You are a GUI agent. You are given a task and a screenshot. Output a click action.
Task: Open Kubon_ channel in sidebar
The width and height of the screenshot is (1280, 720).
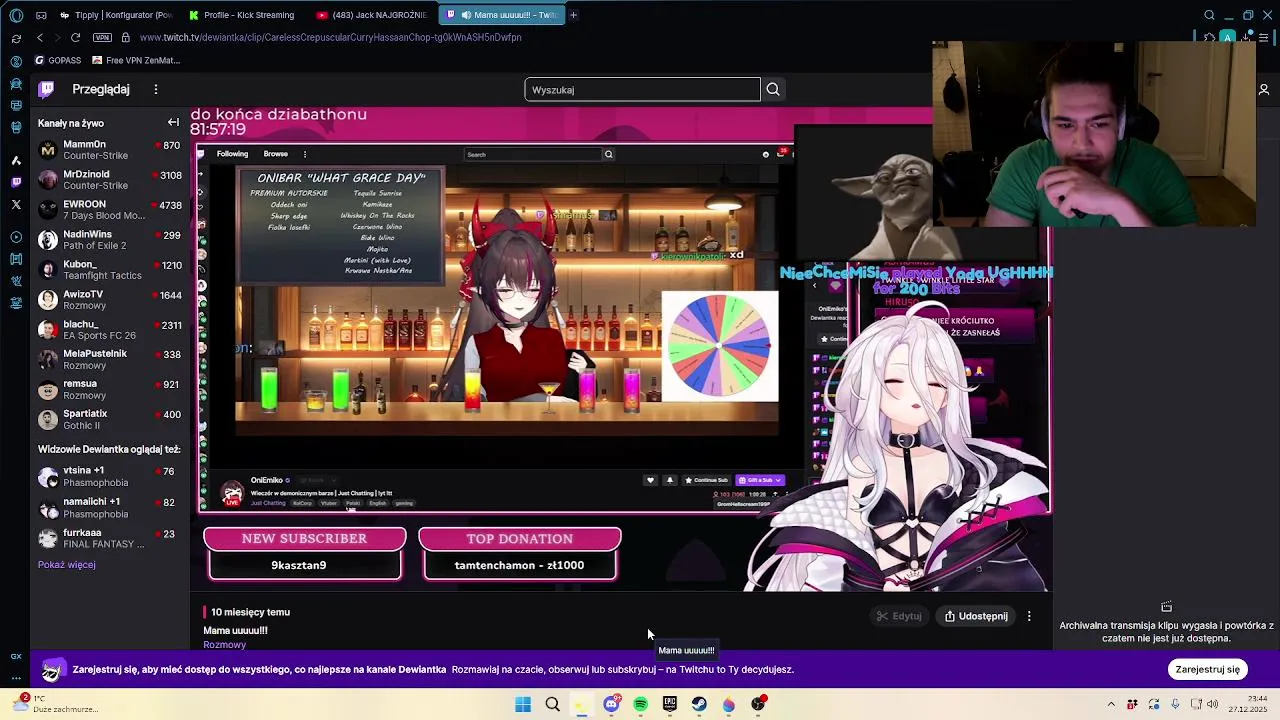point(110,270)
